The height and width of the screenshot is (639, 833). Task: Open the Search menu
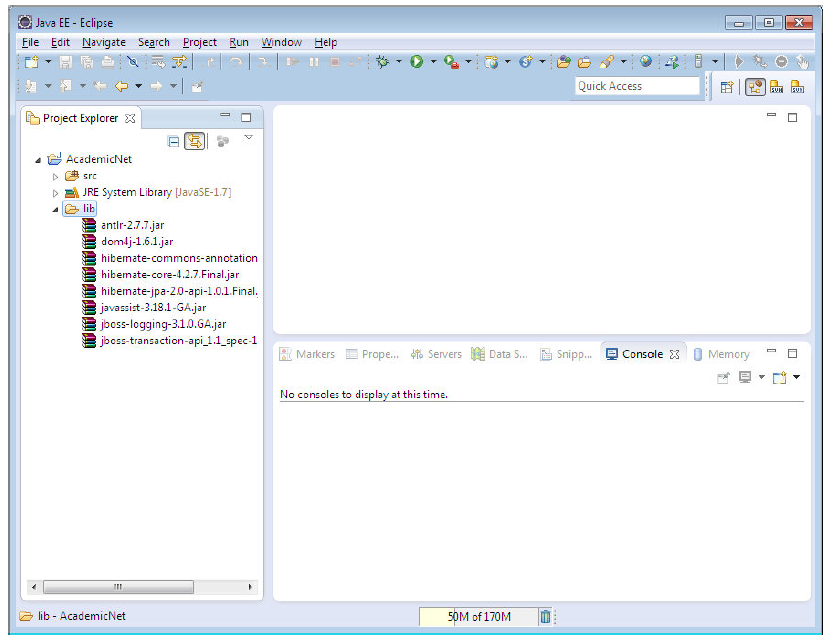tap(154, 42)
